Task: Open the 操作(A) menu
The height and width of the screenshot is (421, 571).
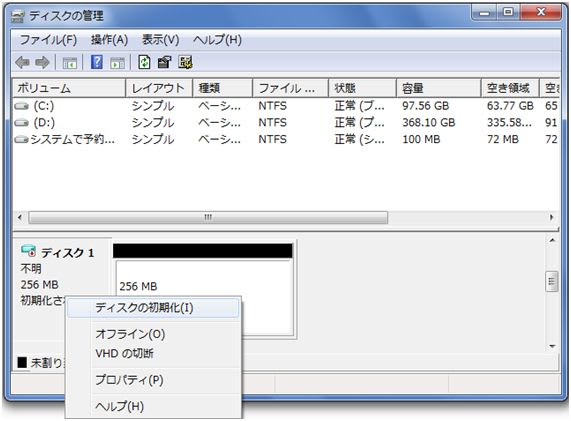Action: pyautogui.click(x=109, y=40)
